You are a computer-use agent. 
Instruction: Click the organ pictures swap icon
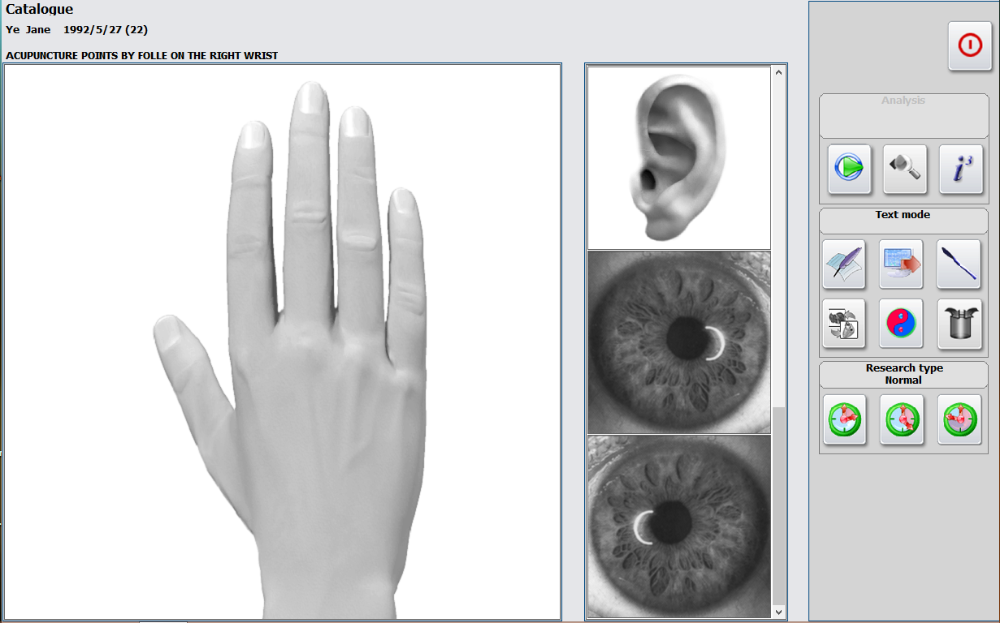(844, 323)
